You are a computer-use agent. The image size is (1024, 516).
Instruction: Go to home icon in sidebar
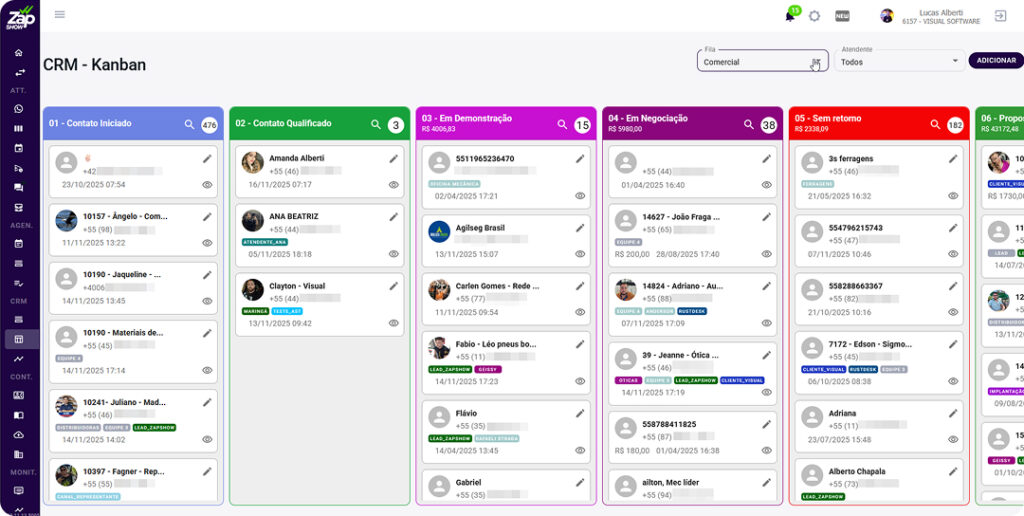tap(19, 53)
